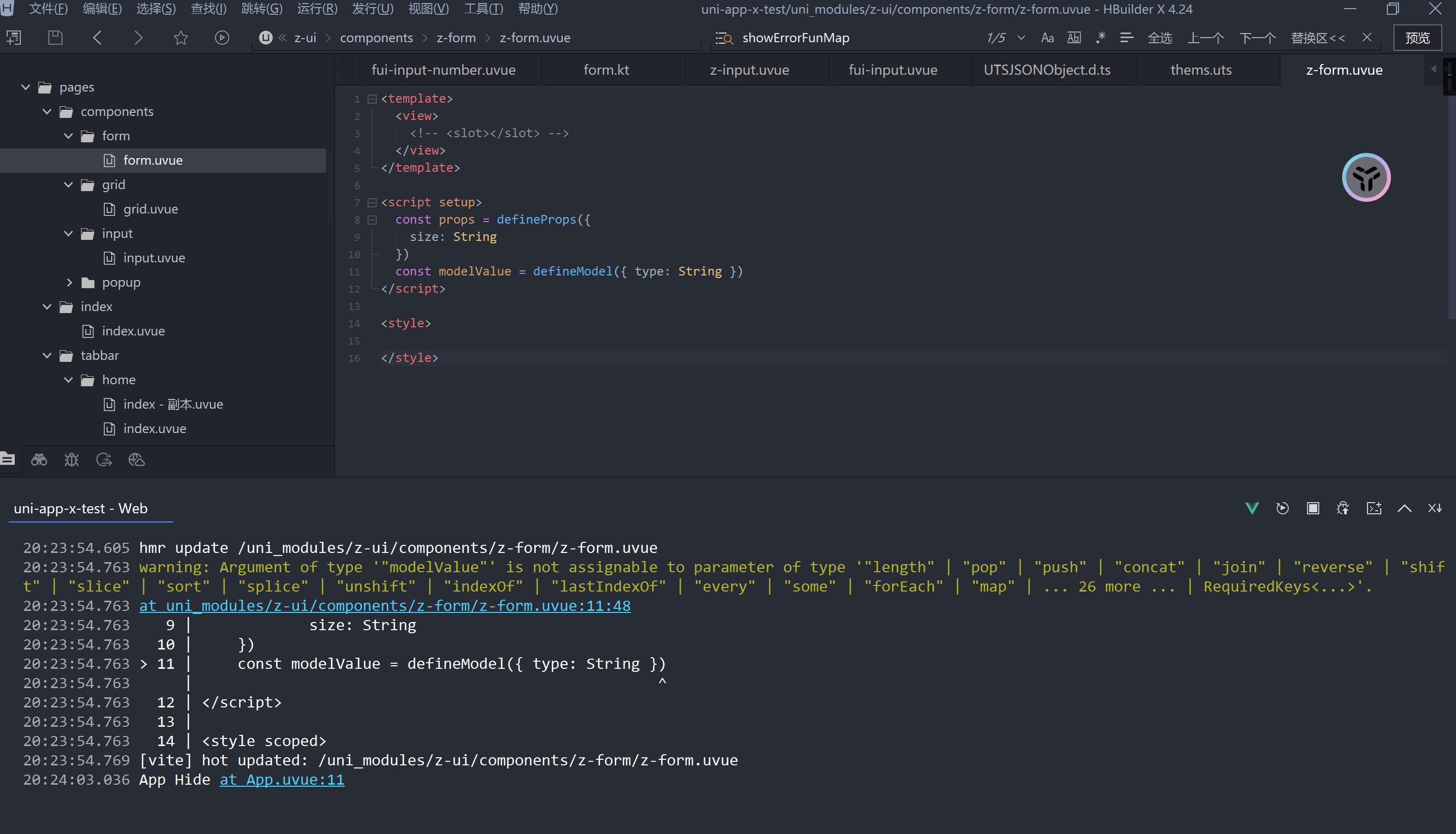Expand the popup folder
The height and width of the screenshot is (834, 1456).
point(69,283)
